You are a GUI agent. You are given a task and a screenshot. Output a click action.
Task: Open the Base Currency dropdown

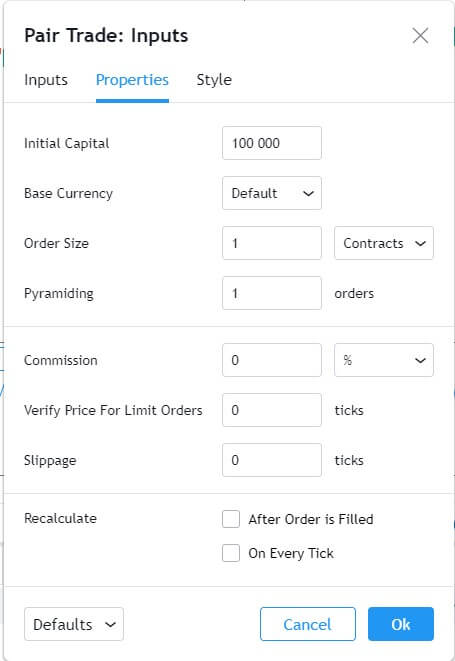pyautogui.click(x=272, y=193)
